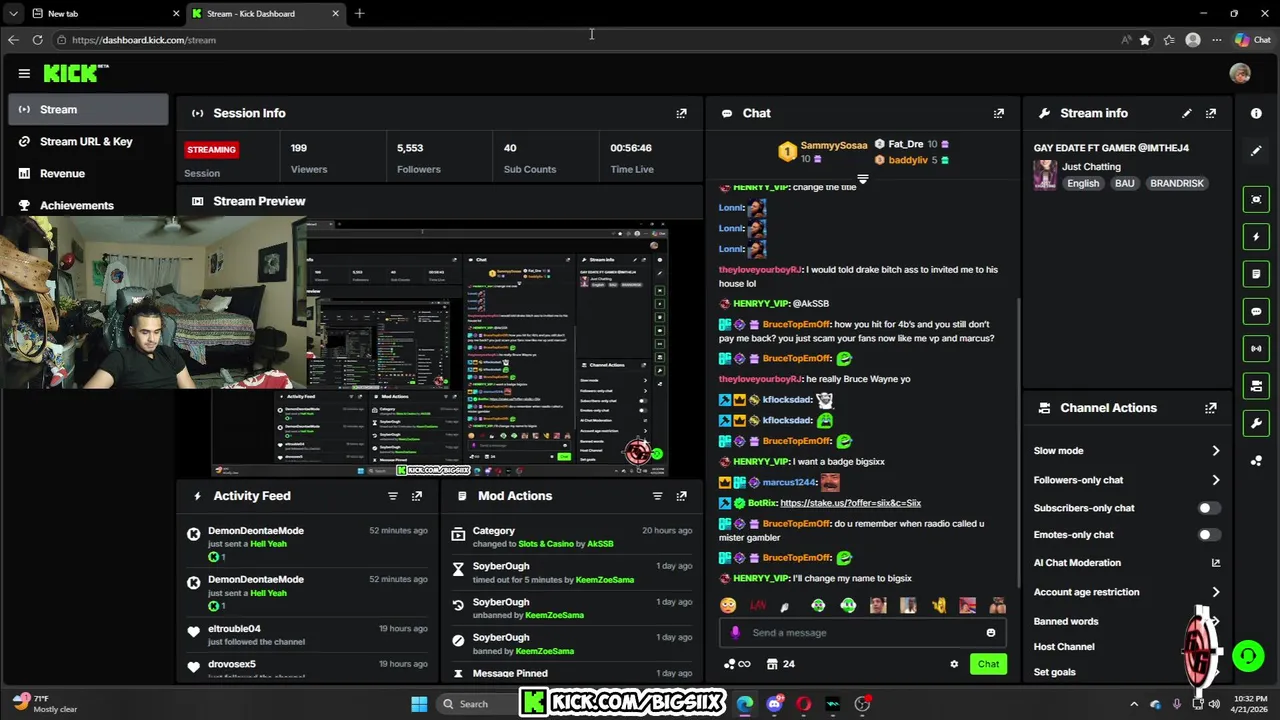Image resolution: width=1280 pixels, height=720 pixels.
Task: Toggle the broadcast session widget in the right sidebar
Action: pos(1256,348)
